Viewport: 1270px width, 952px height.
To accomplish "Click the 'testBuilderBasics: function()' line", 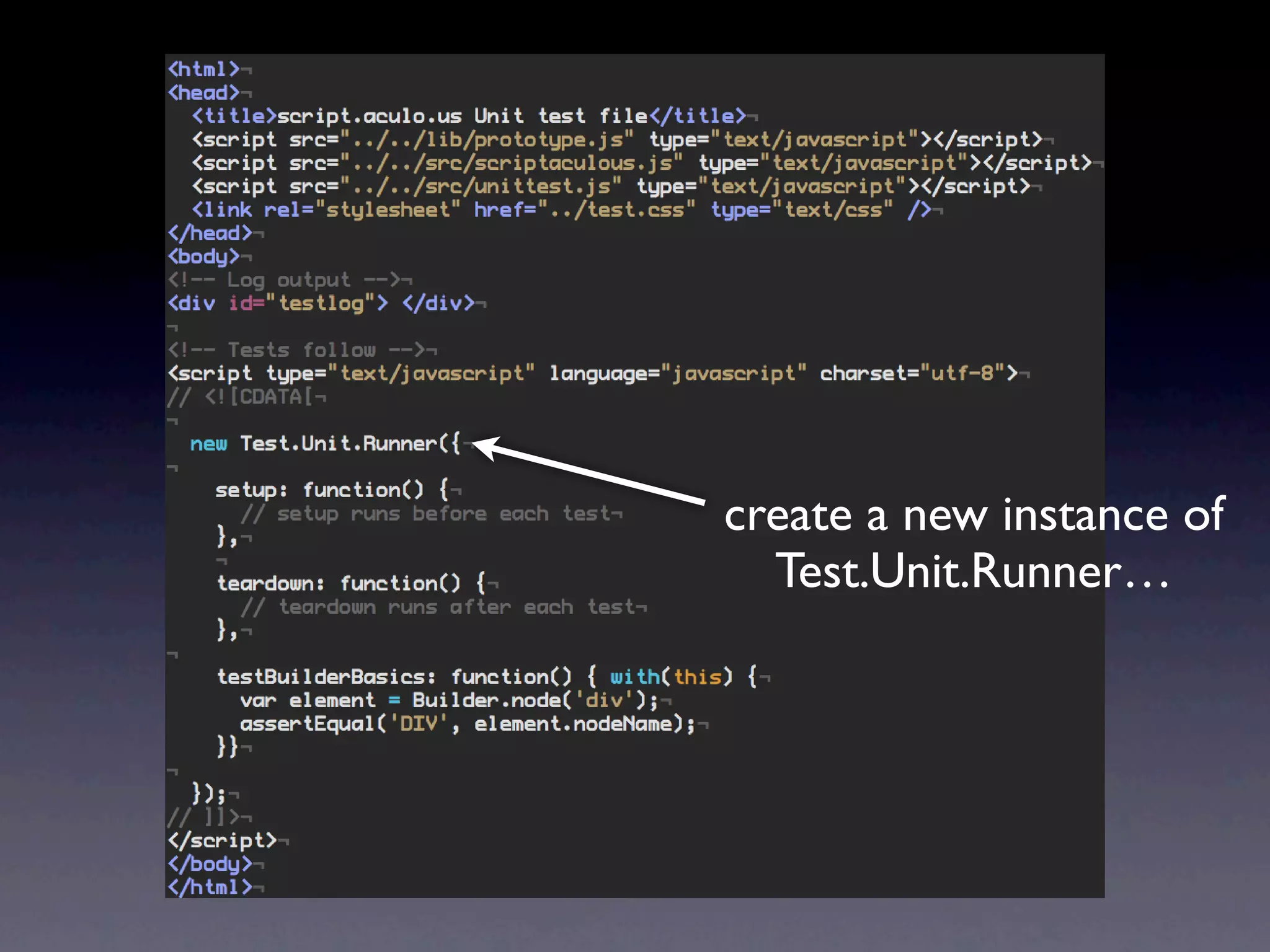I will coord(487,677).
